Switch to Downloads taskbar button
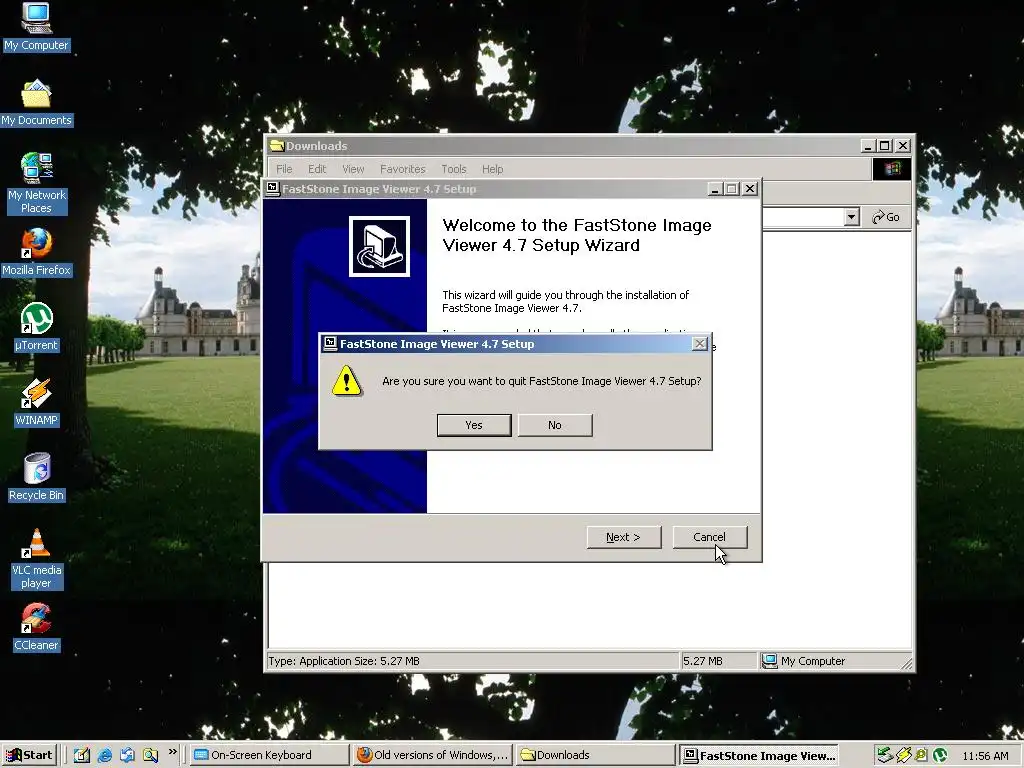Viewport: 1024px width, 768px height. click(x=595, y=756)
